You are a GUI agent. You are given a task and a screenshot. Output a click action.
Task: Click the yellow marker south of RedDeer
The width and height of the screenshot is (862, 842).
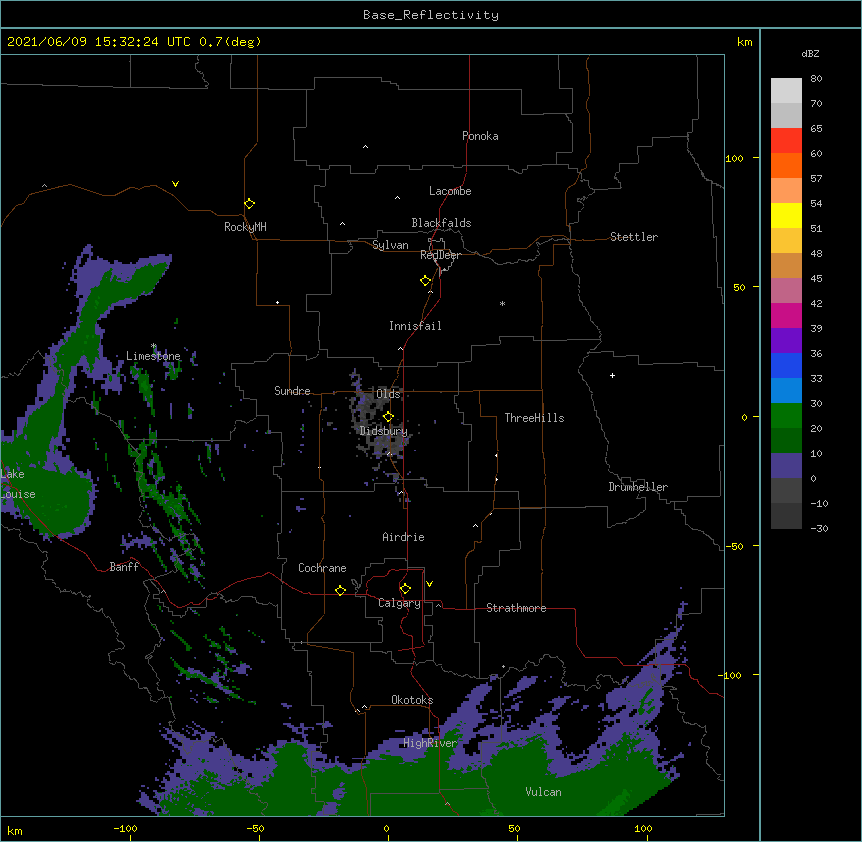tap(426, 281)
